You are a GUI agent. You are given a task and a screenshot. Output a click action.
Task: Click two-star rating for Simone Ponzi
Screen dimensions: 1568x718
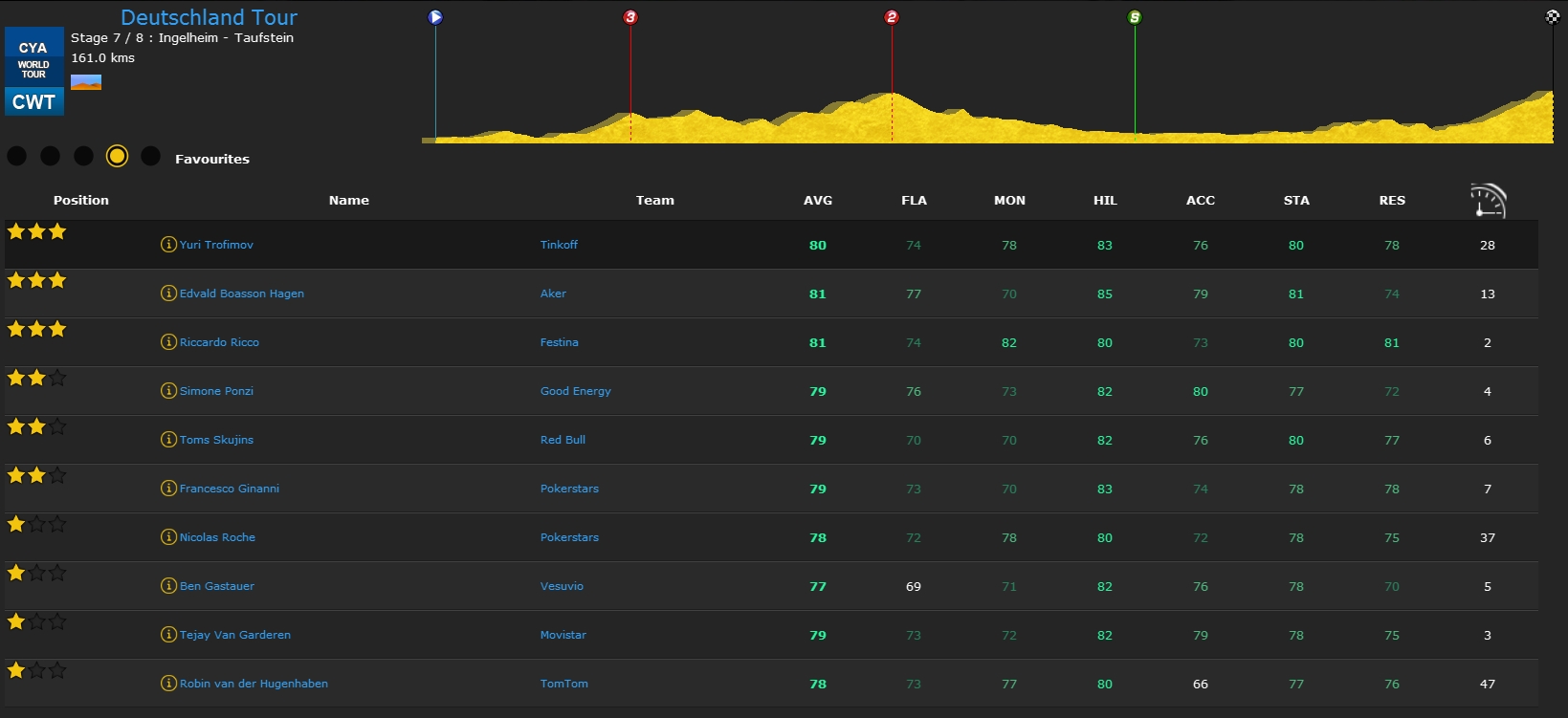pyautogui.click(x=36, y=378)
